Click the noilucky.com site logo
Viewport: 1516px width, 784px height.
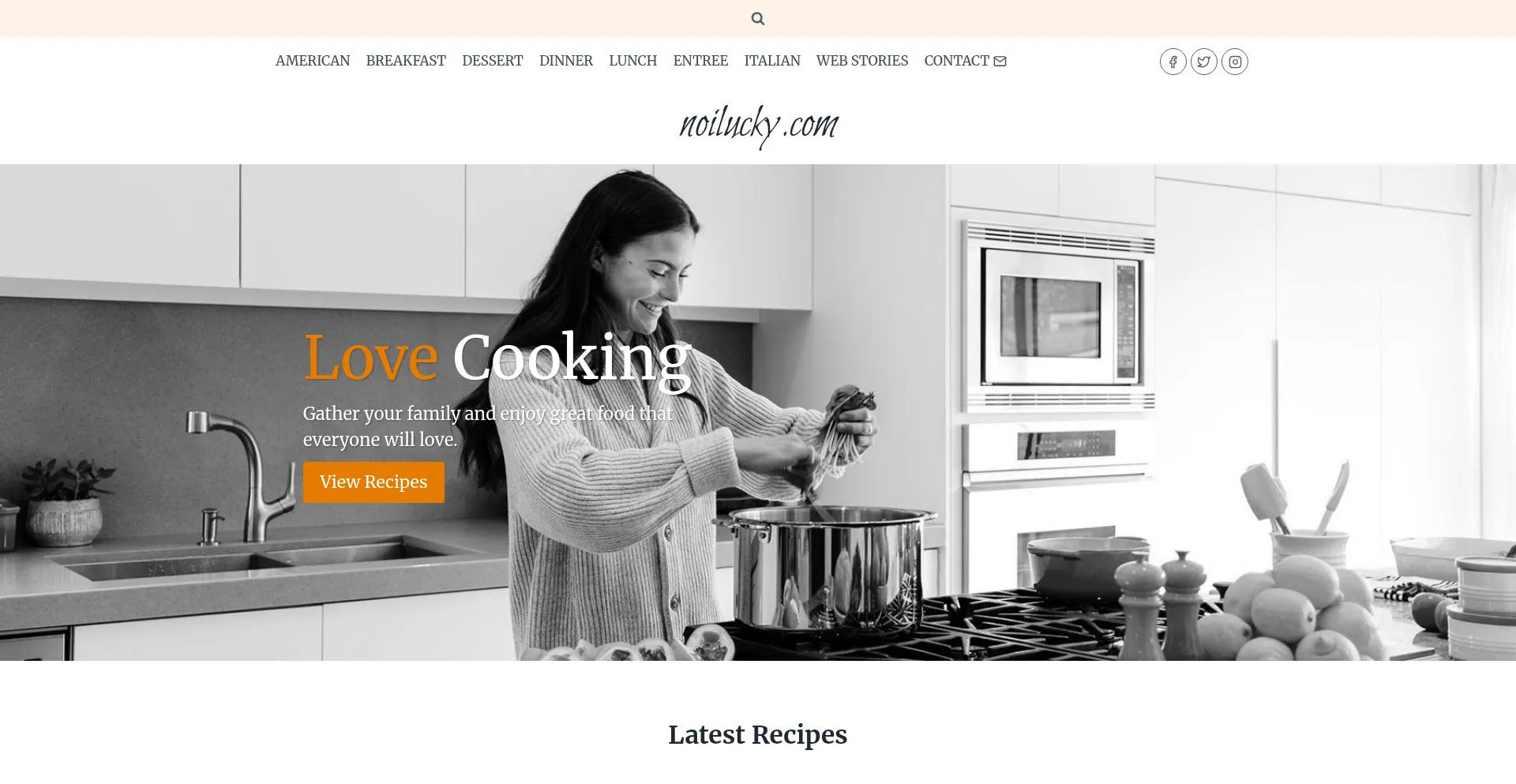[x=759, y=125]
